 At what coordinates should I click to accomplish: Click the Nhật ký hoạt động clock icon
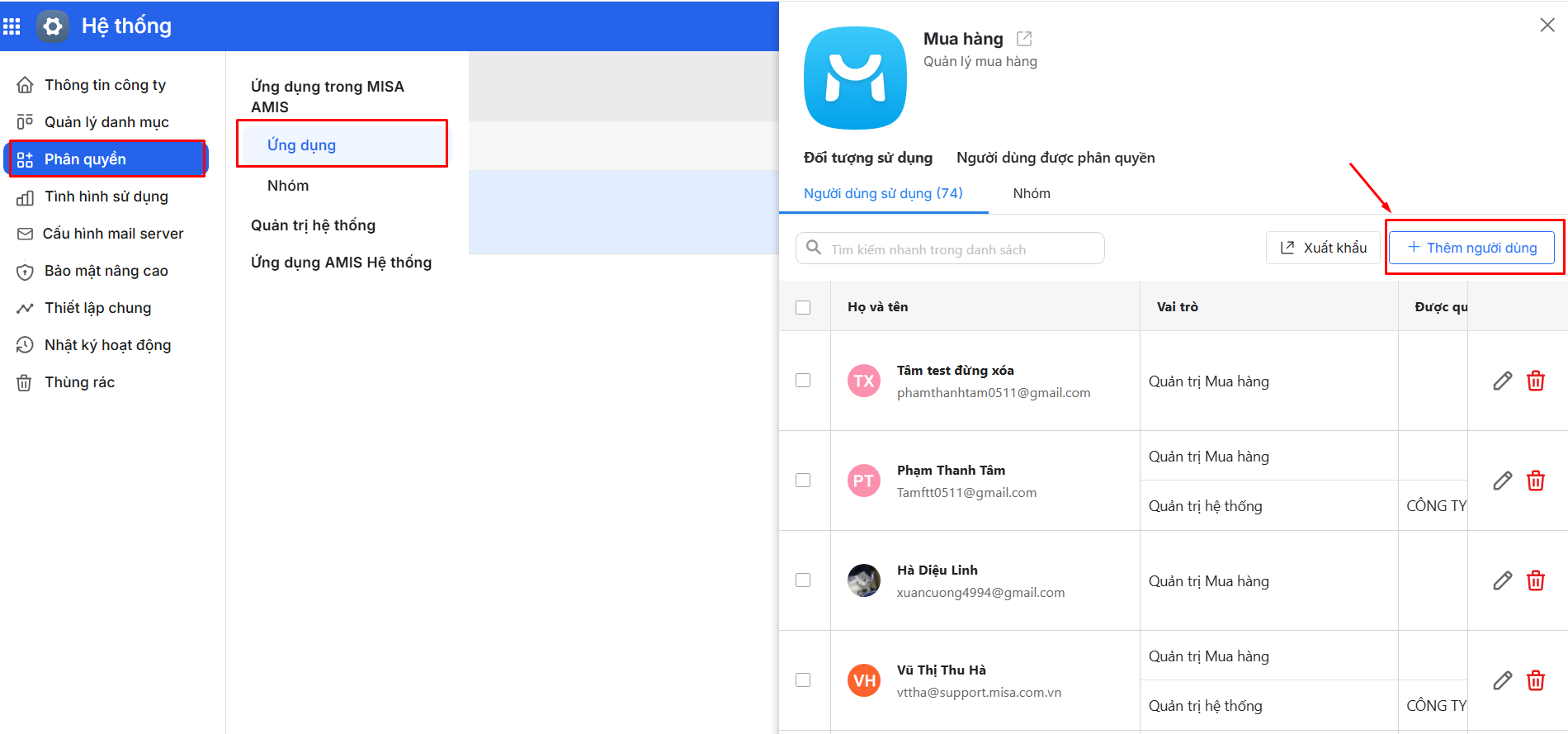click(x=26, y=345)
